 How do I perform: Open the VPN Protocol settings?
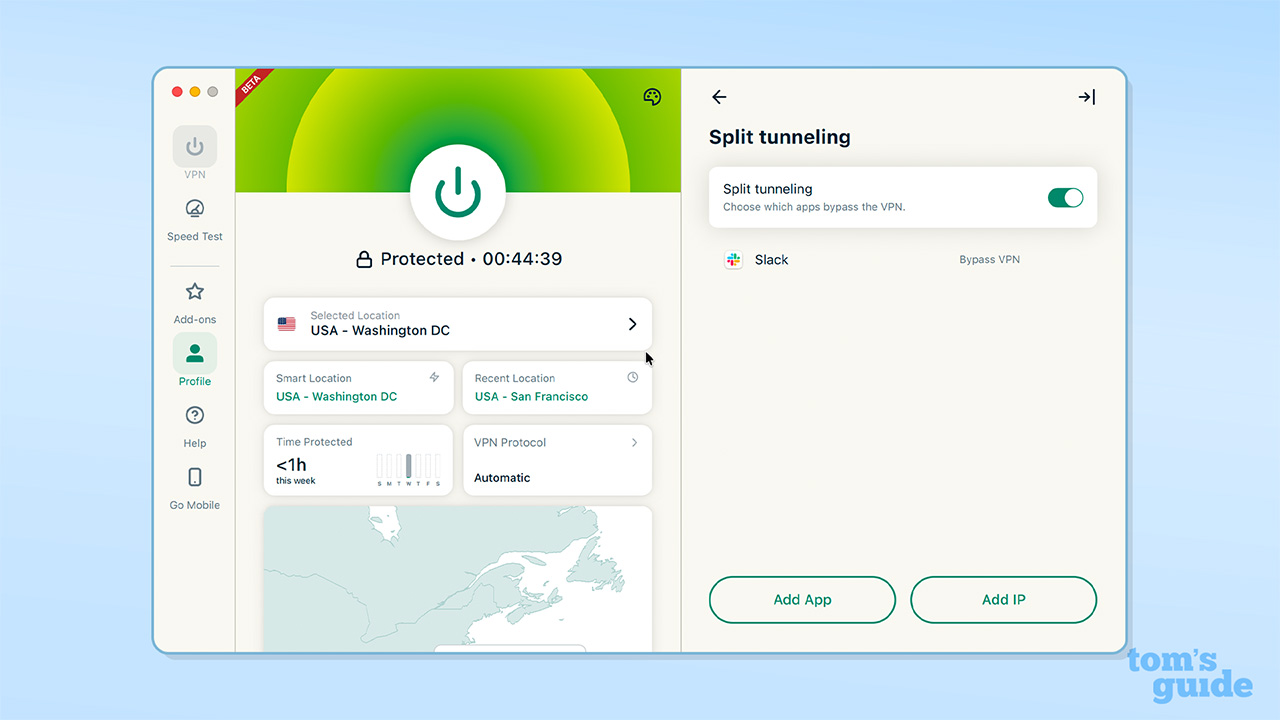tap(557, 460)
